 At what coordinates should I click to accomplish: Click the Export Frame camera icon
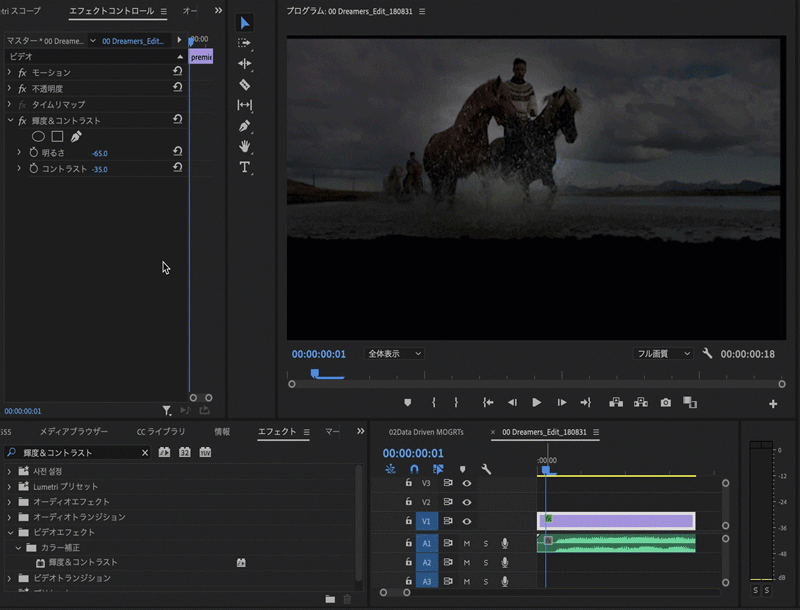tap(666, 403)
